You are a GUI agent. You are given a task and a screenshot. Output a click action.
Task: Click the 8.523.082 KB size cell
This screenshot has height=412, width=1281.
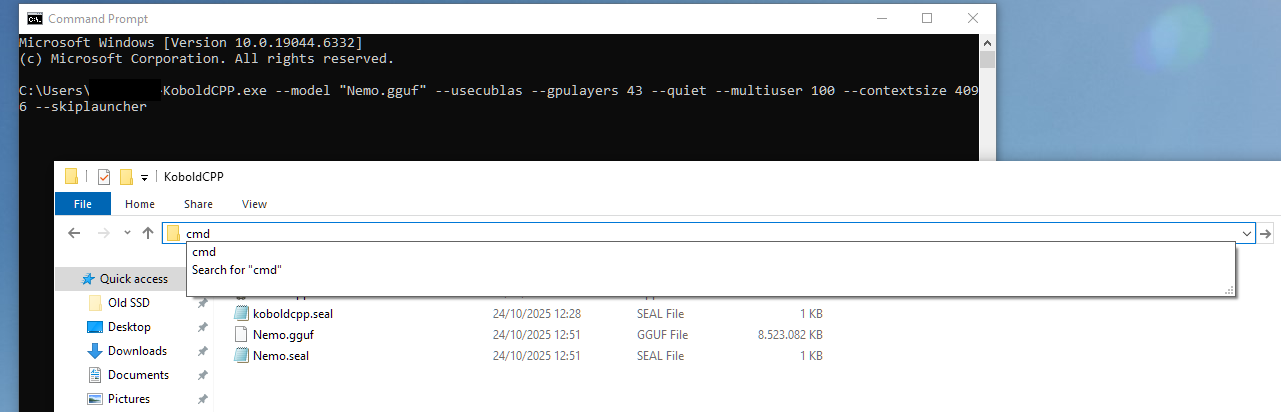(x=791, y=334)
